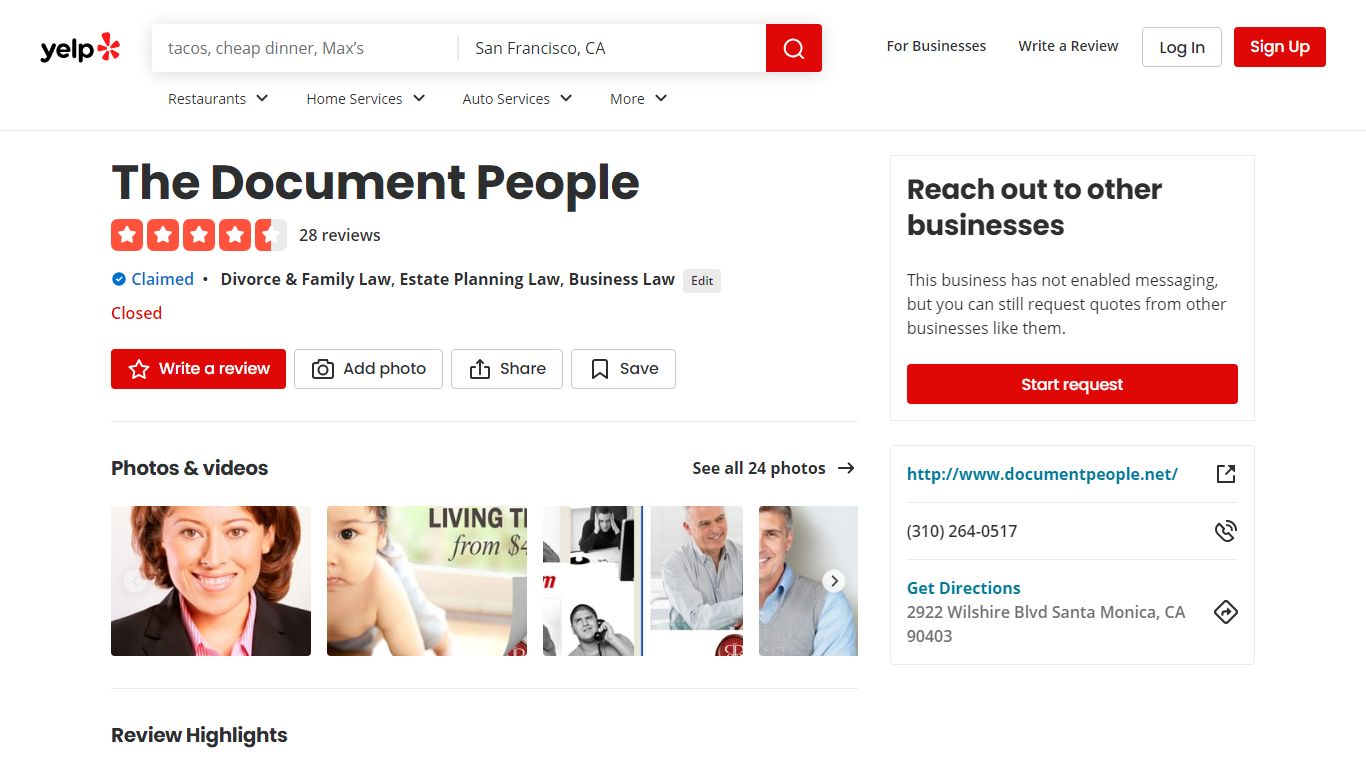Image resolution: width=1366 pixels, height=768 pixels.
Task: Click the arrow after See all 24 photos
Action: click(846, 468)
